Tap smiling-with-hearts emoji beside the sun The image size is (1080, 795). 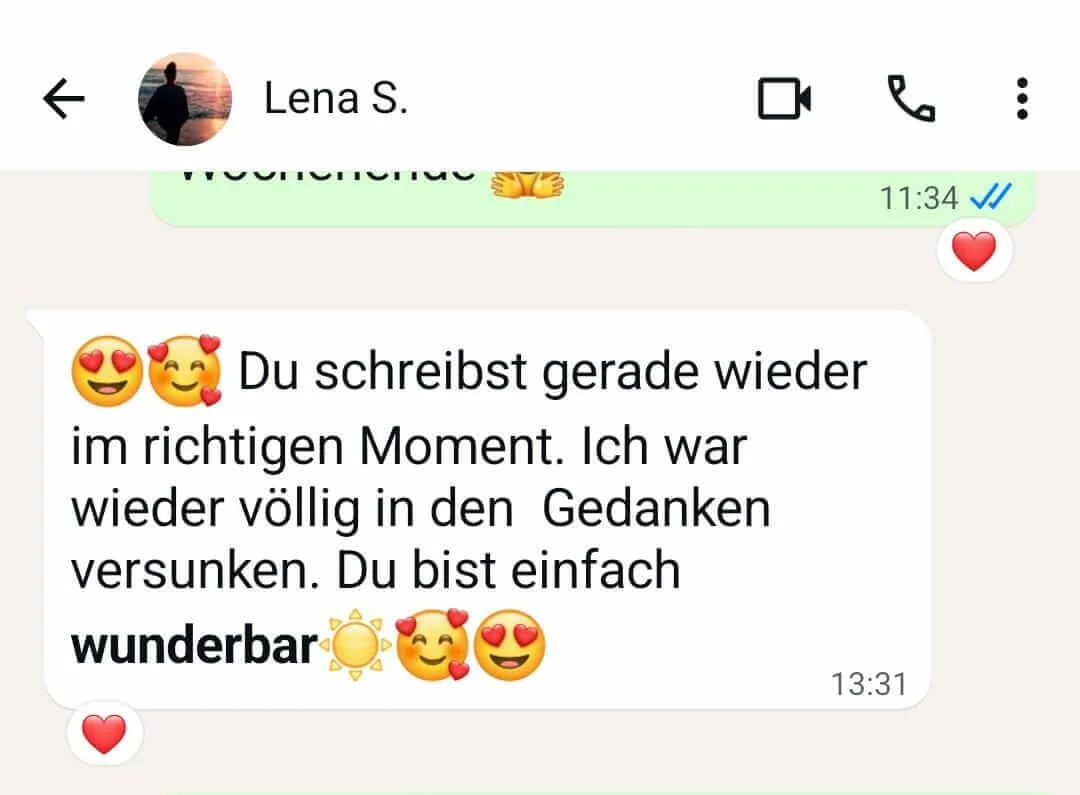click(x=433, y=645)
